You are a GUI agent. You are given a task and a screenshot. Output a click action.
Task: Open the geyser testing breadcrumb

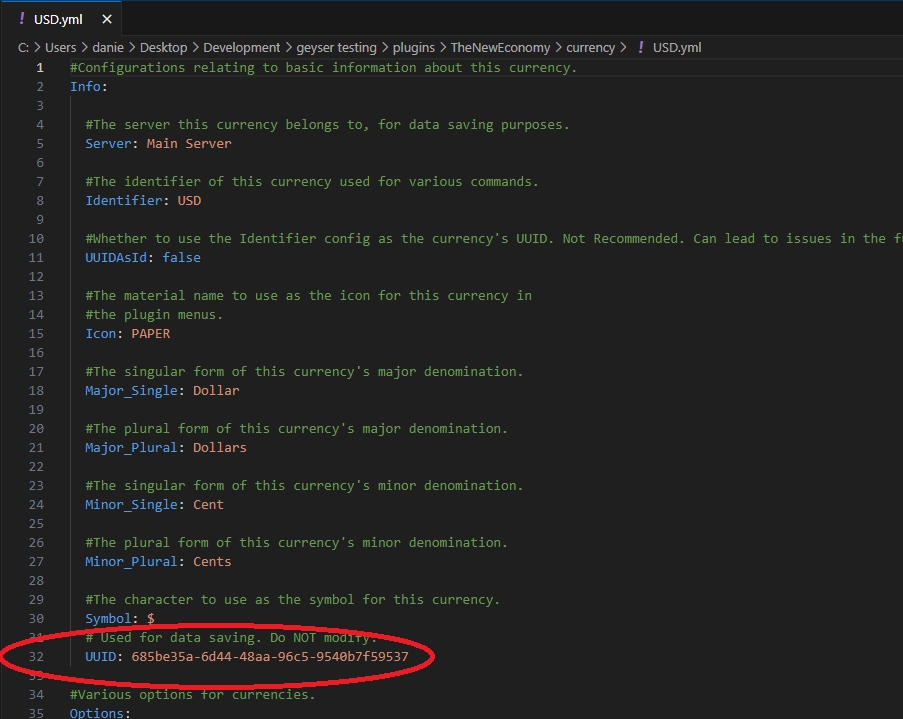click(336, 47)
